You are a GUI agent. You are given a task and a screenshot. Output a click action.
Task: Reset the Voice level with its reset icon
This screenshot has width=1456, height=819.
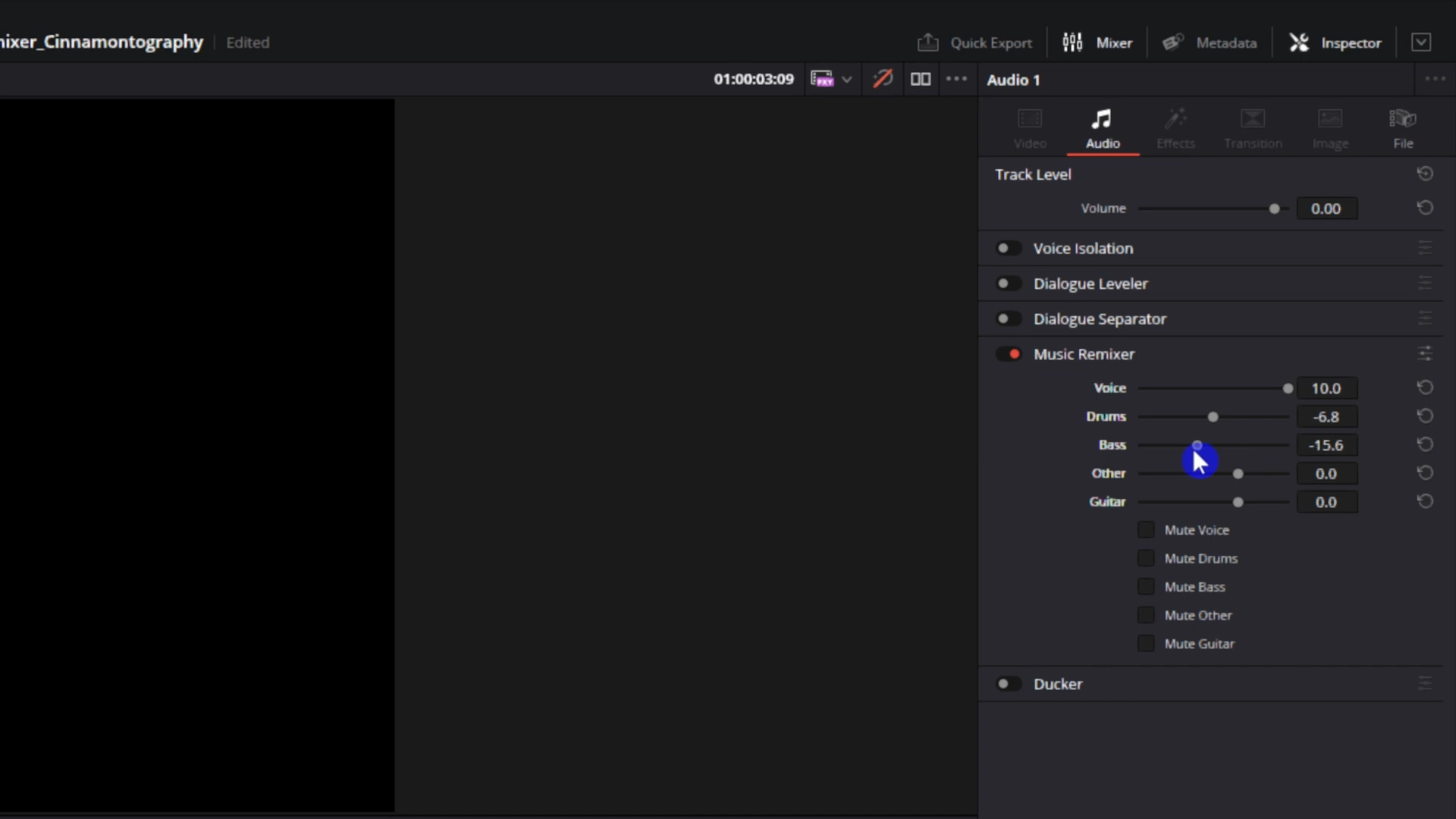coord(1425,388)
